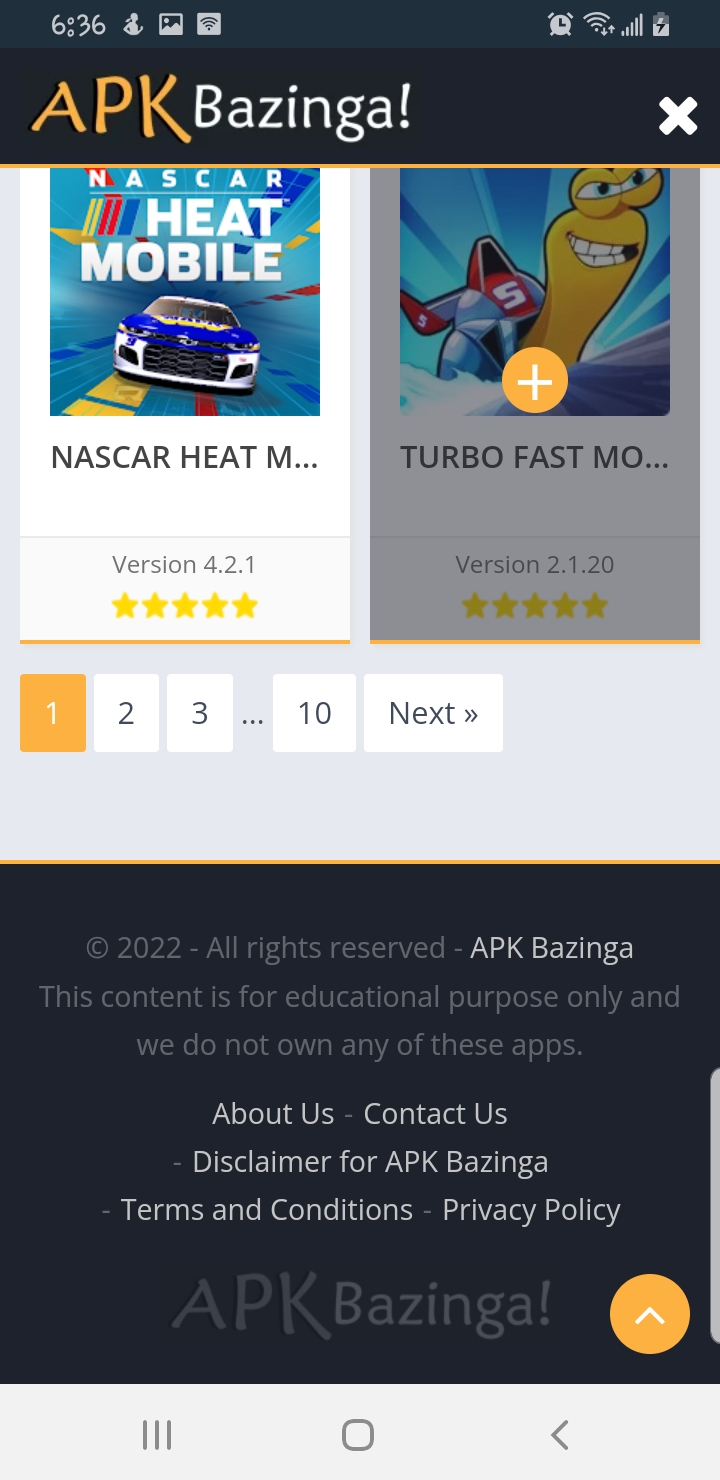
Task: Open the NASCAR HEAT M... title link
Action: tap(185, 458)
